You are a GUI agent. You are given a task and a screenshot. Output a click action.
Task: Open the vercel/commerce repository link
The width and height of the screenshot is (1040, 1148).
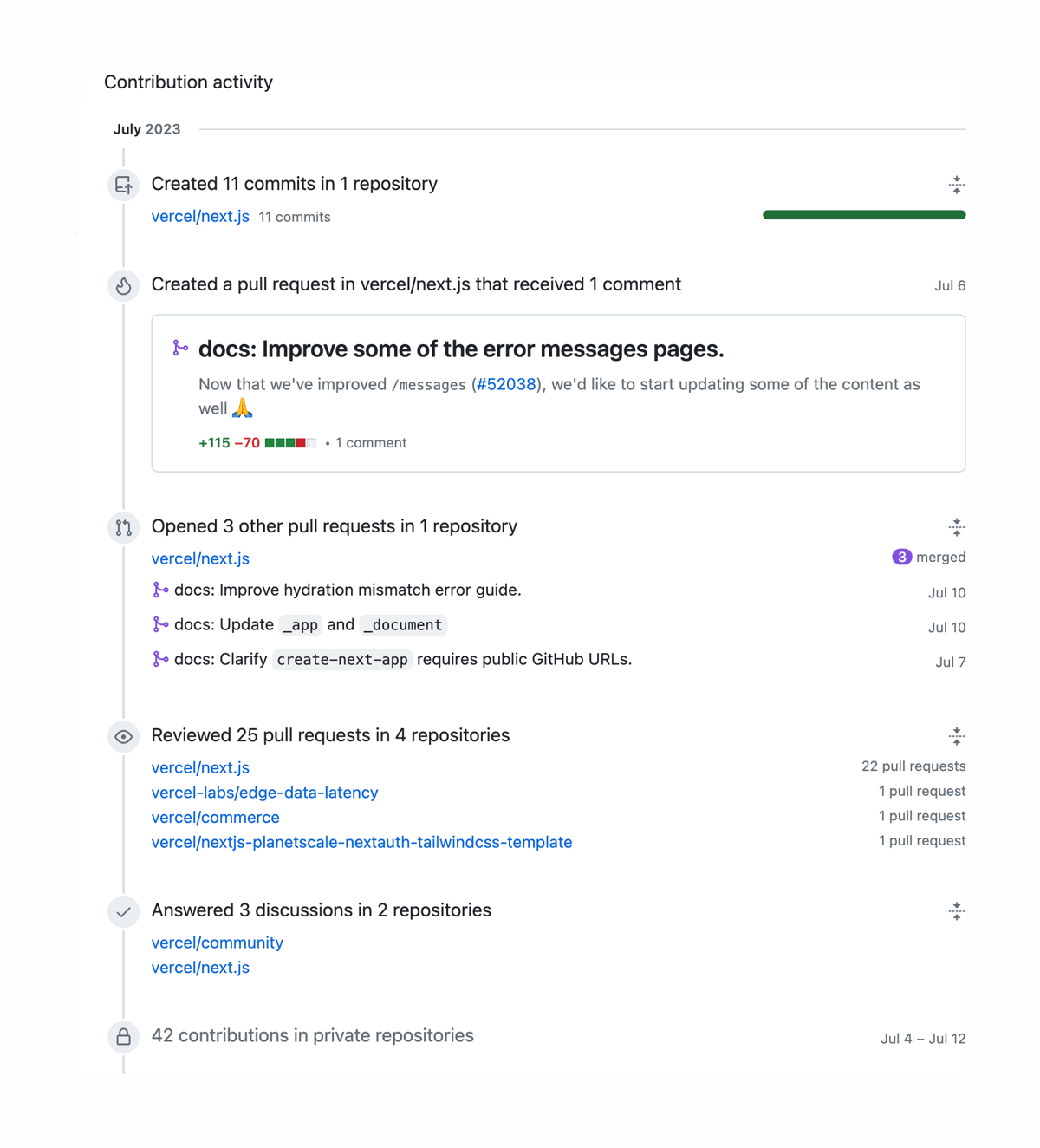[216, 817]
